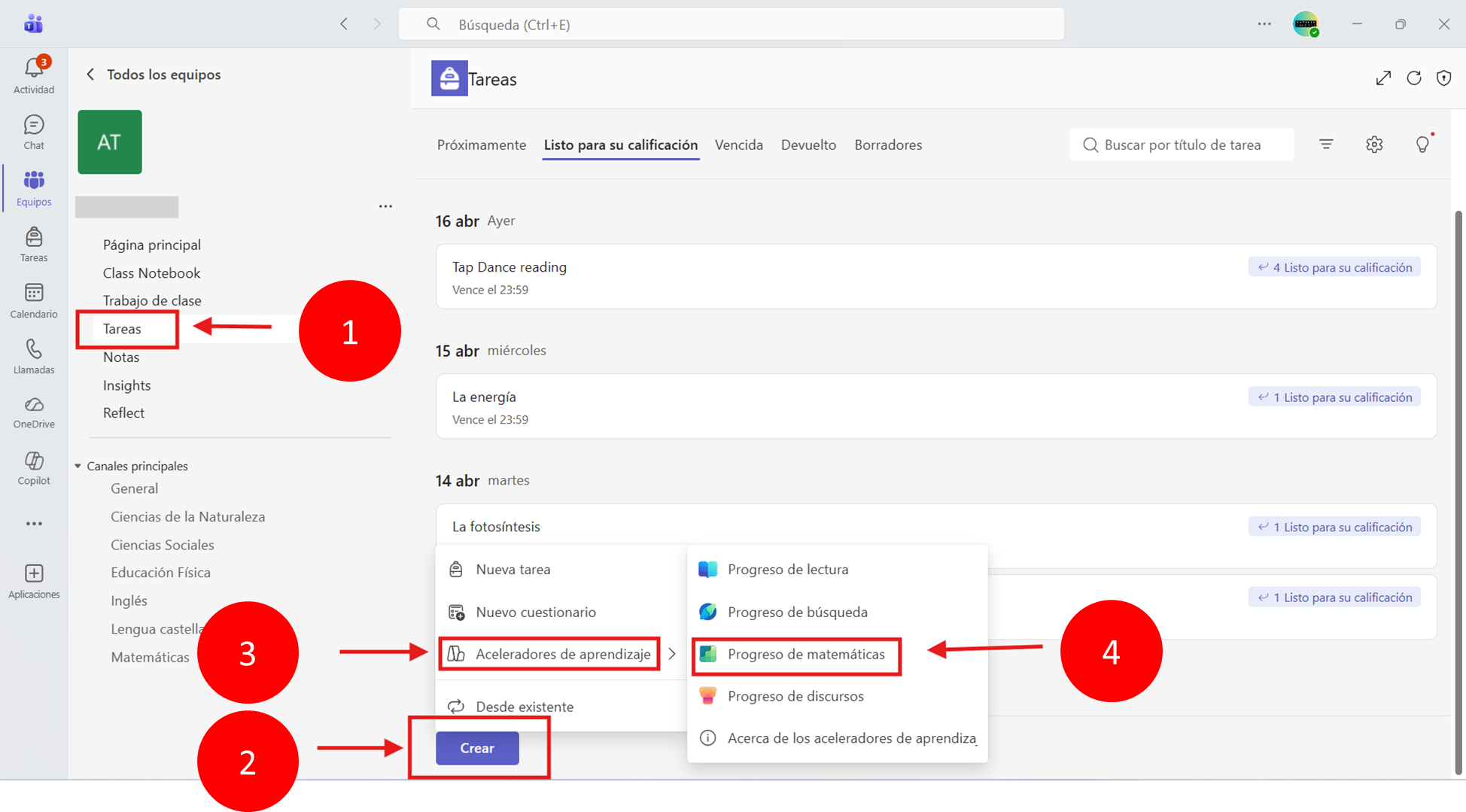Launch Copilot from the sidebar
This screenshot has width=1466, height=812.
coord(34,468)
